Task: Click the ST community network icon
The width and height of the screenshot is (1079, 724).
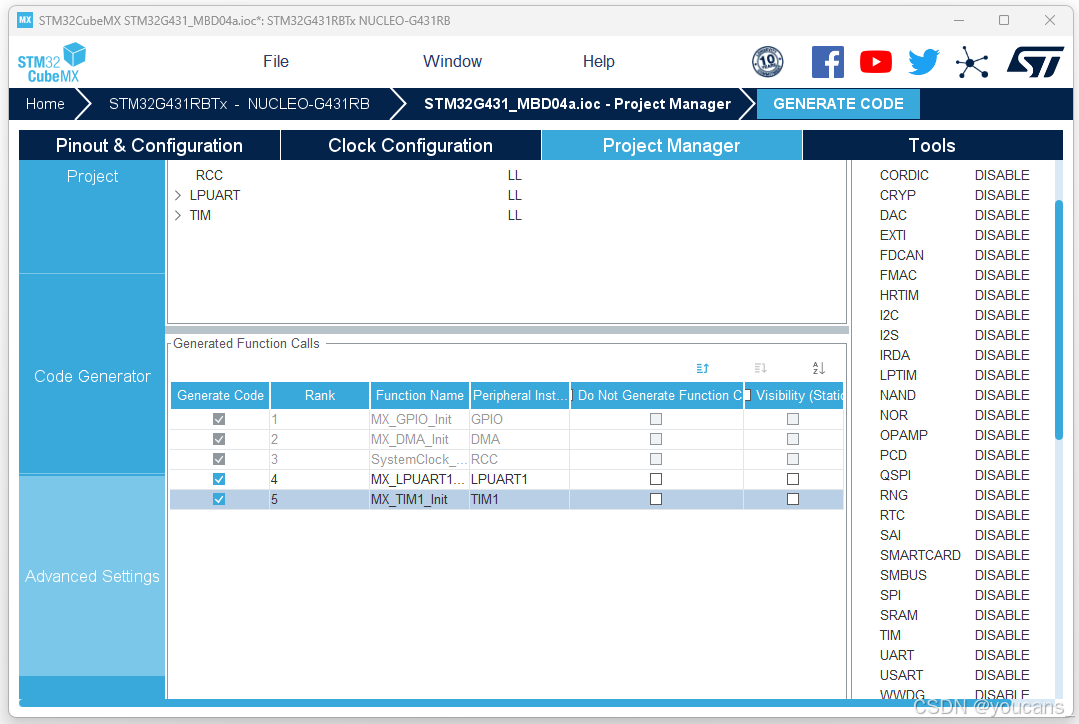Action: [972, 63]
